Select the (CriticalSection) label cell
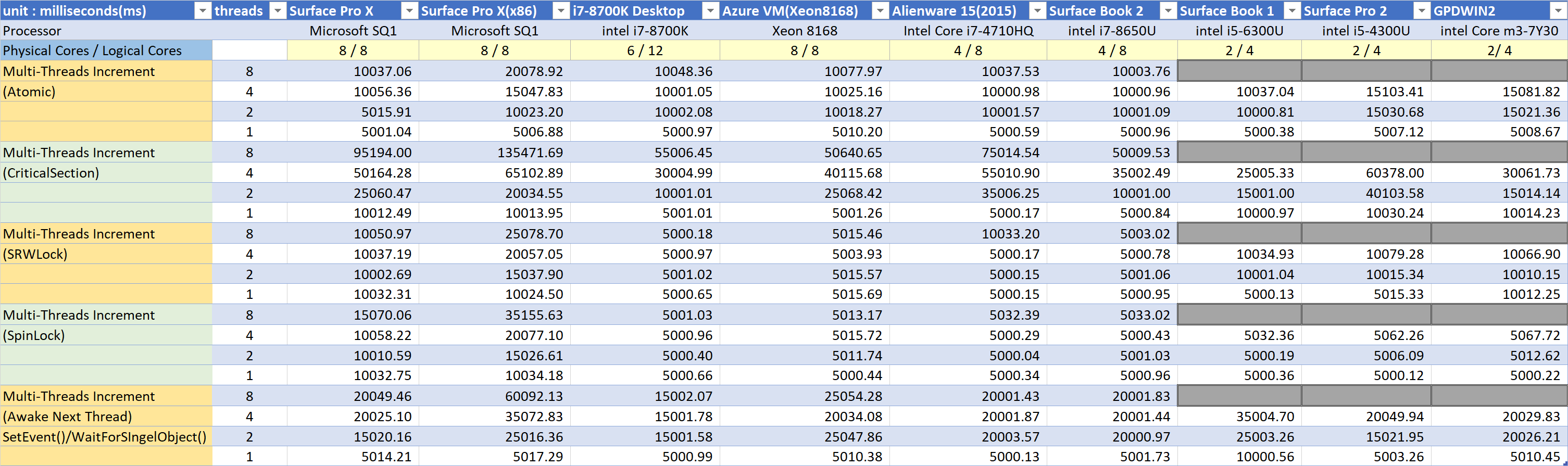 pyautogui.click(x=106, y=173)
